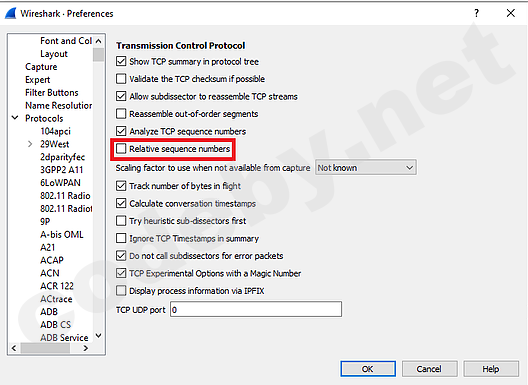Click the tree scroll down arrow

(x=98, y=335)
